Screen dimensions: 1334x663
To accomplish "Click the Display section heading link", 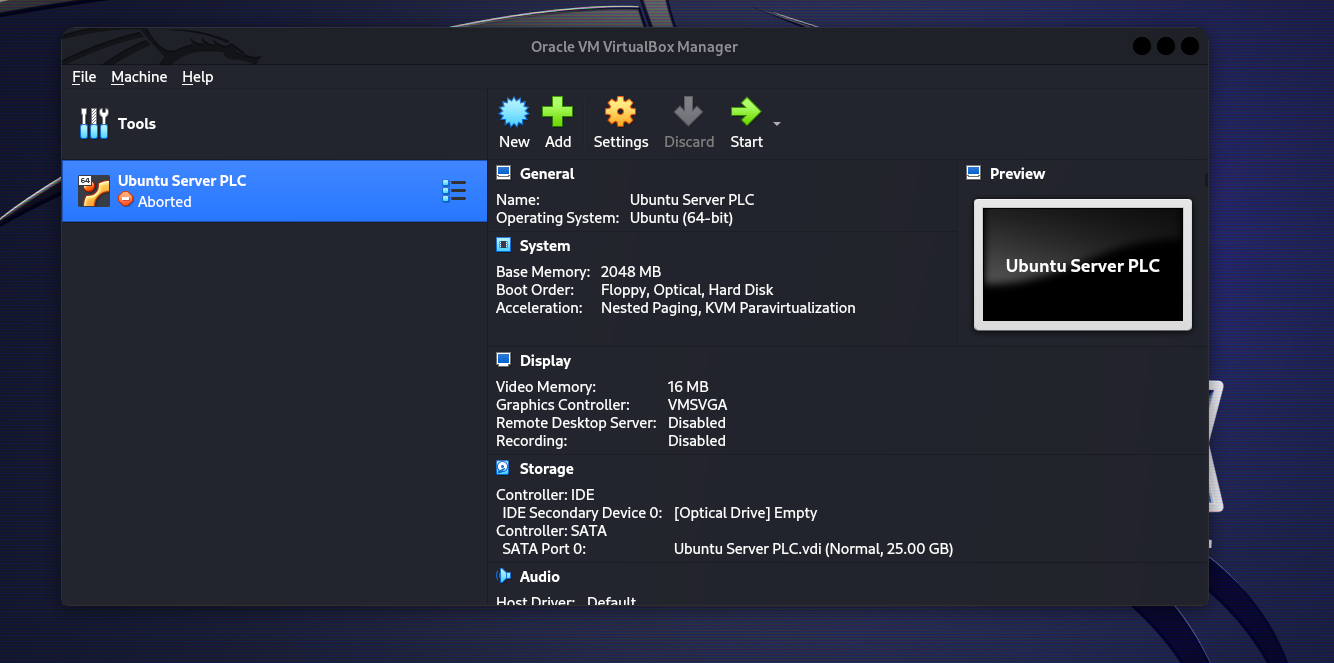I will (545, 361).
